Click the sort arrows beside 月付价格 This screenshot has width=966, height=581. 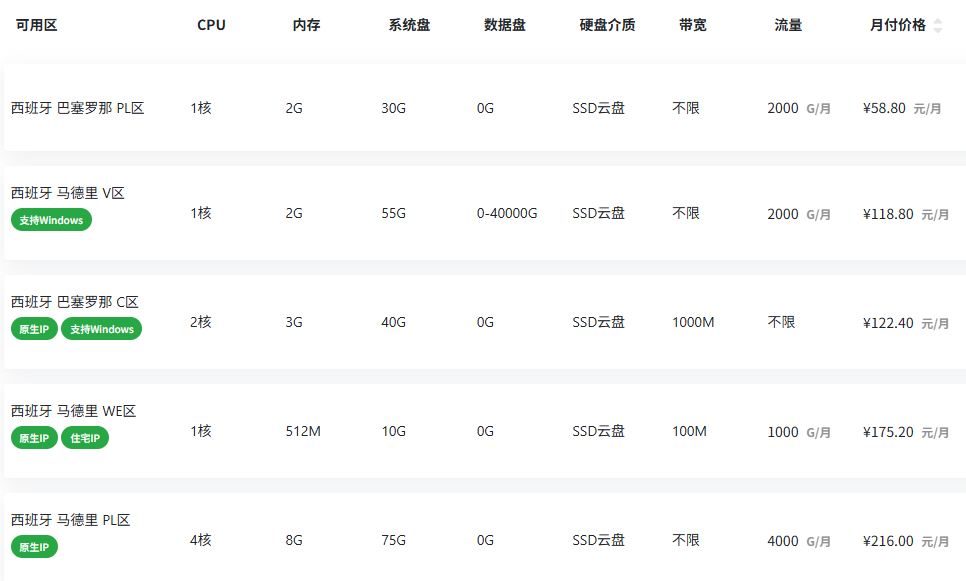[937, 26]
